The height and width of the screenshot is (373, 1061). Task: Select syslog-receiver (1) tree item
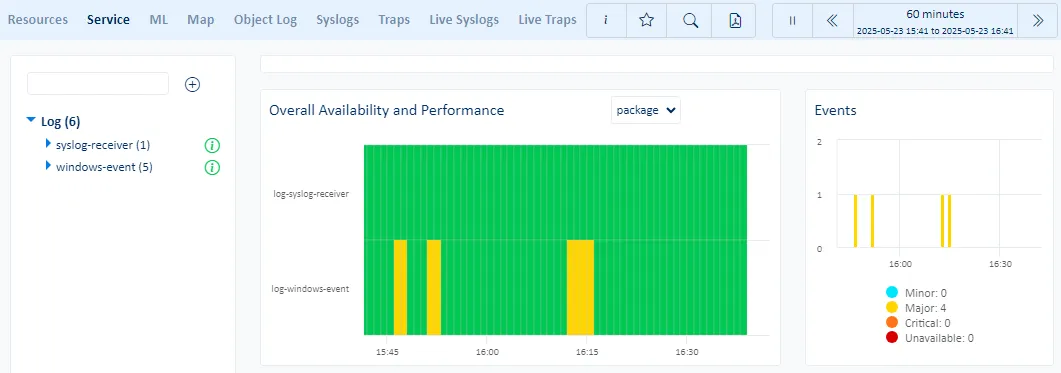103,145
